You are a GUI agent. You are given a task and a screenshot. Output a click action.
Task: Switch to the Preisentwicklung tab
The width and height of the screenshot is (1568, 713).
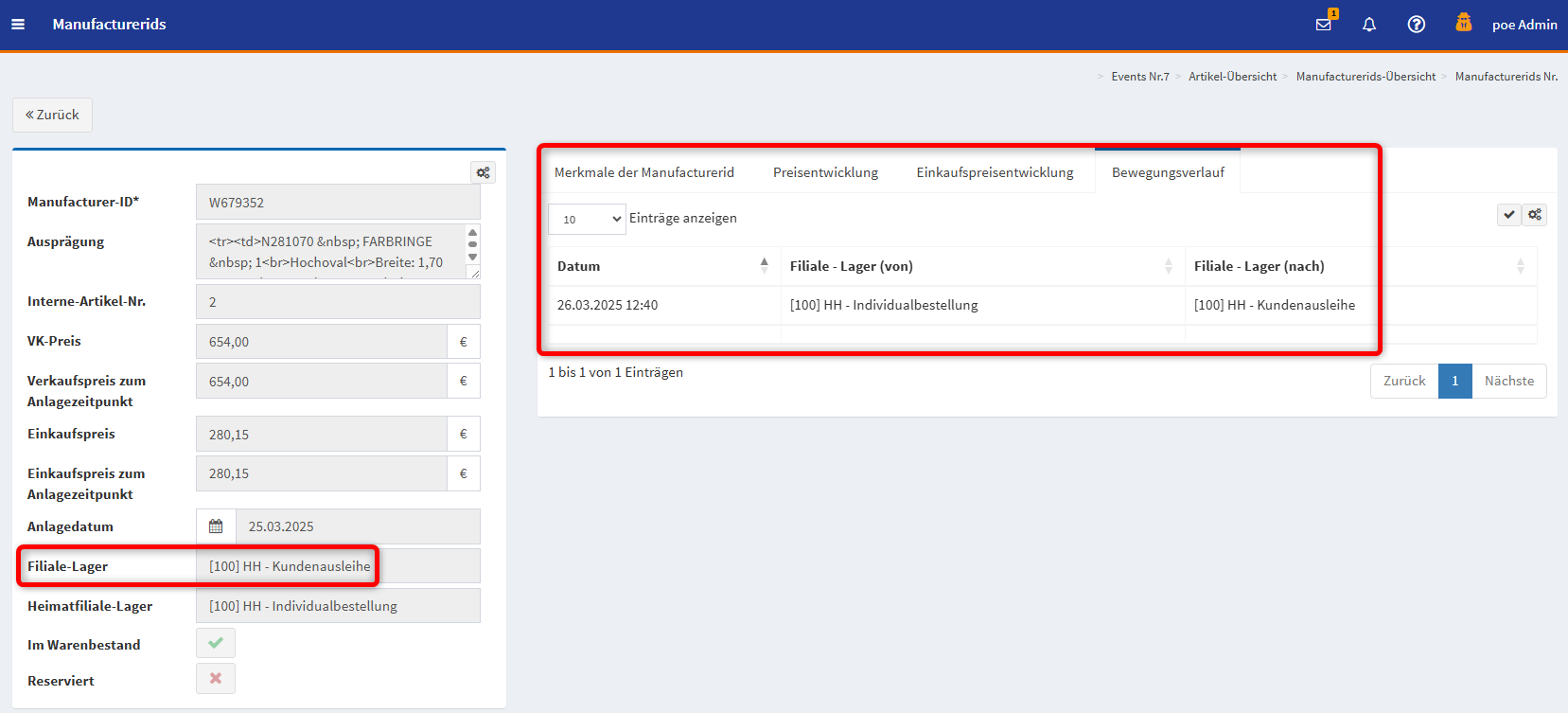click(825, 172)
